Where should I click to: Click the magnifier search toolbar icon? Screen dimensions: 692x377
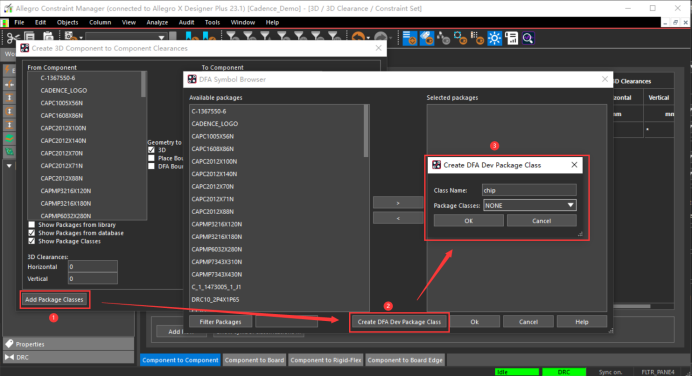coord(528,38)
